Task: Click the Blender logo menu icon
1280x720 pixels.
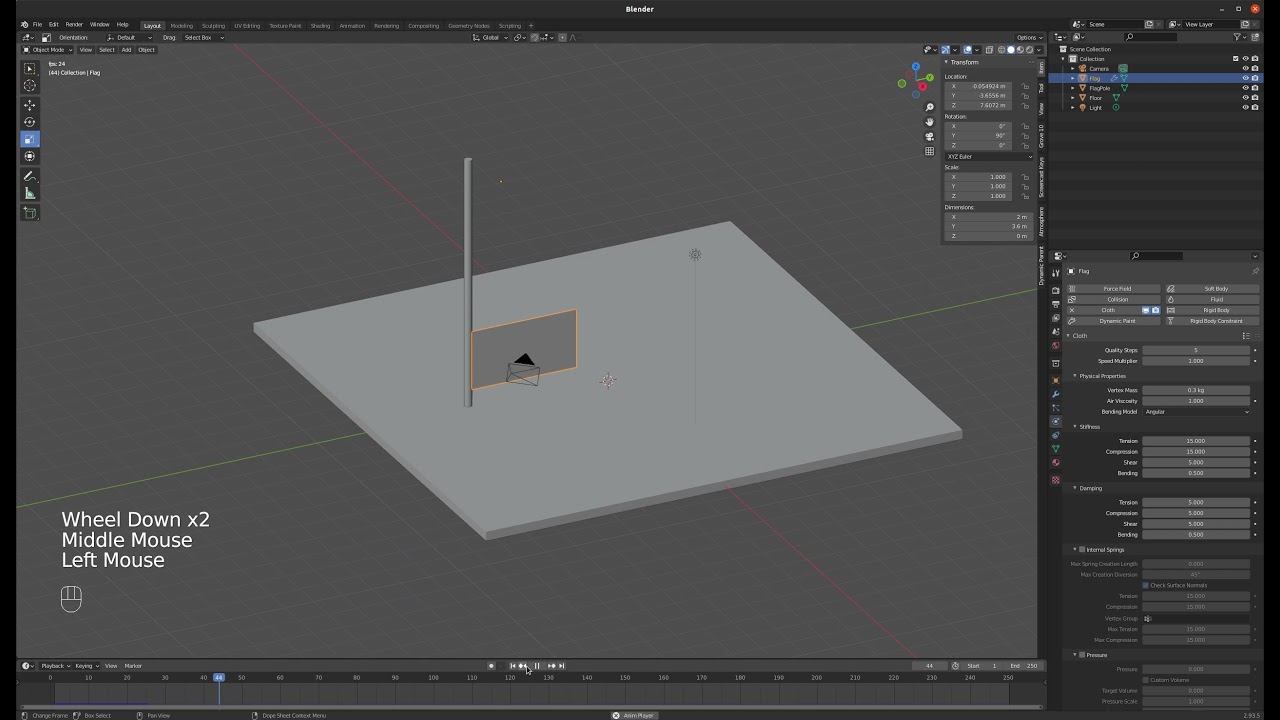Action: click(24, 24)
